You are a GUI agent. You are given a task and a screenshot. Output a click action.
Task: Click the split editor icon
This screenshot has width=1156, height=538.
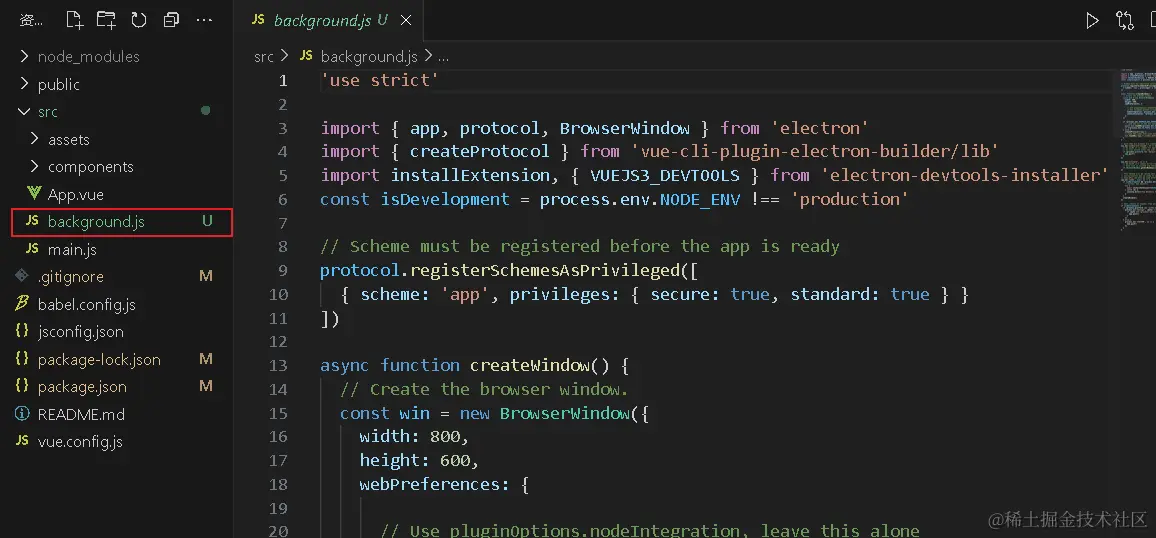(x=1151, y=21)
